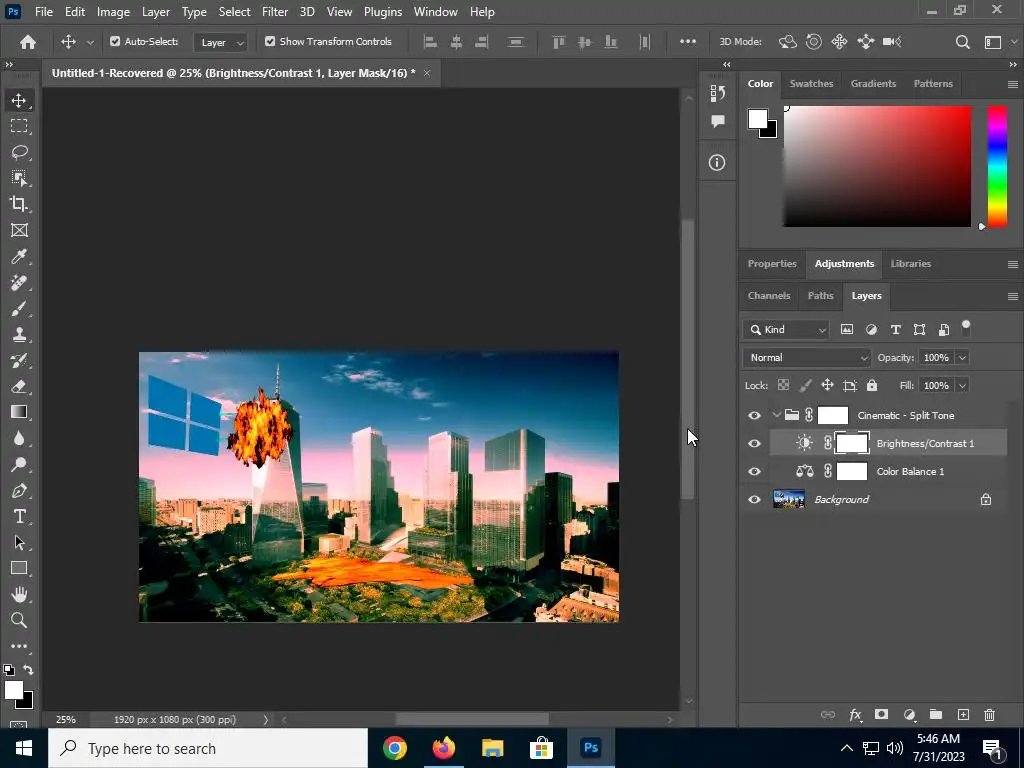The image size is (1024, 768).
Task: Pick a color in the color field
Action: (x=877, y=167)
